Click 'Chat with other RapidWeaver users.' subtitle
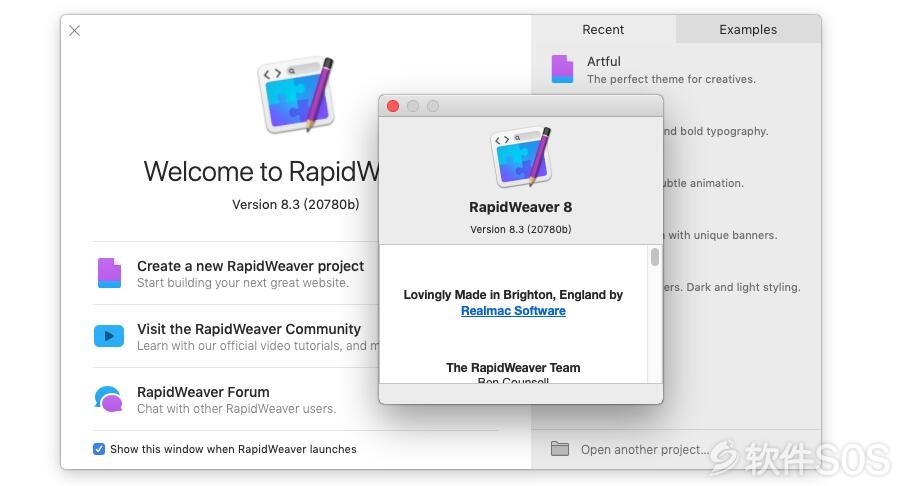 236,409
